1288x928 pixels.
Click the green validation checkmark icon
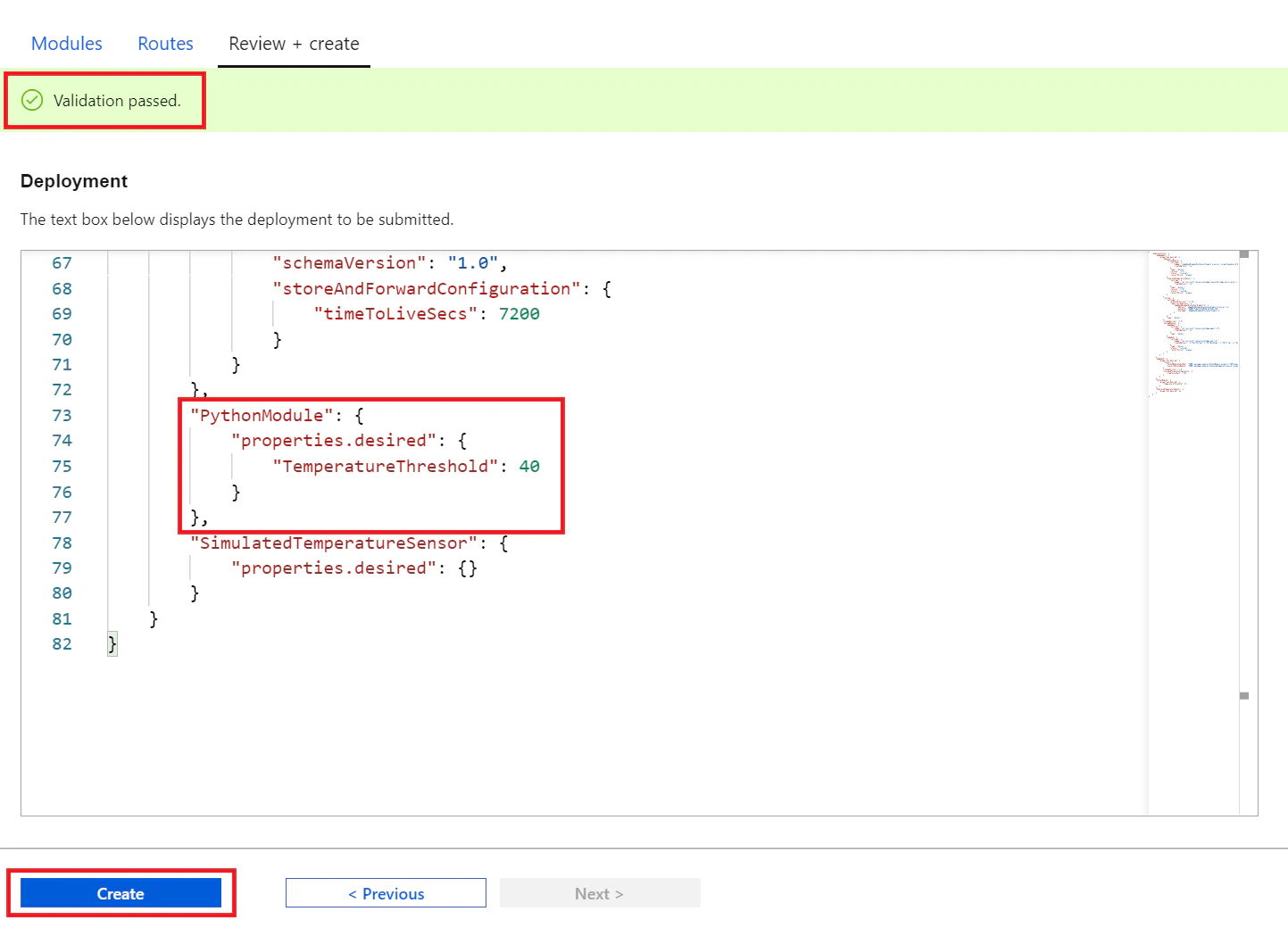tap(32, 100)
